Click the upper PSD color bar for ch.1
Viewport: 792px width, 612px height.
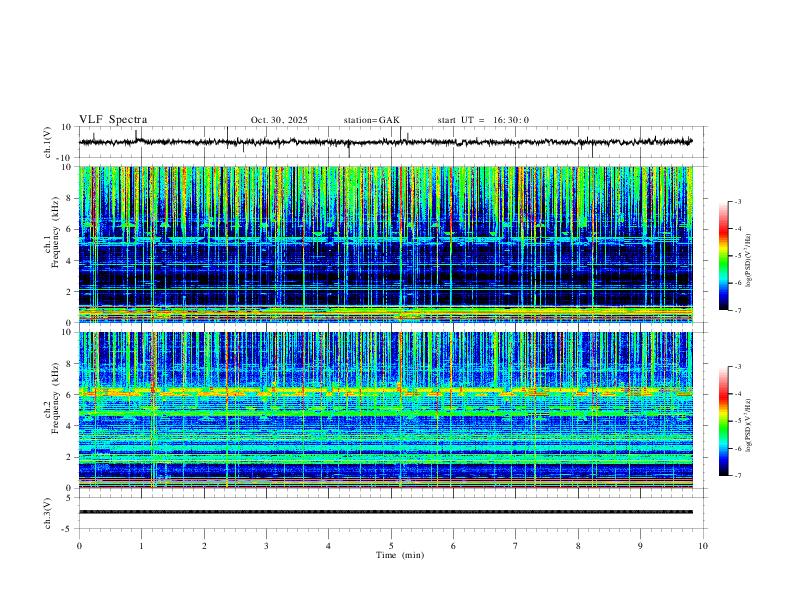(x=724, y=256)
